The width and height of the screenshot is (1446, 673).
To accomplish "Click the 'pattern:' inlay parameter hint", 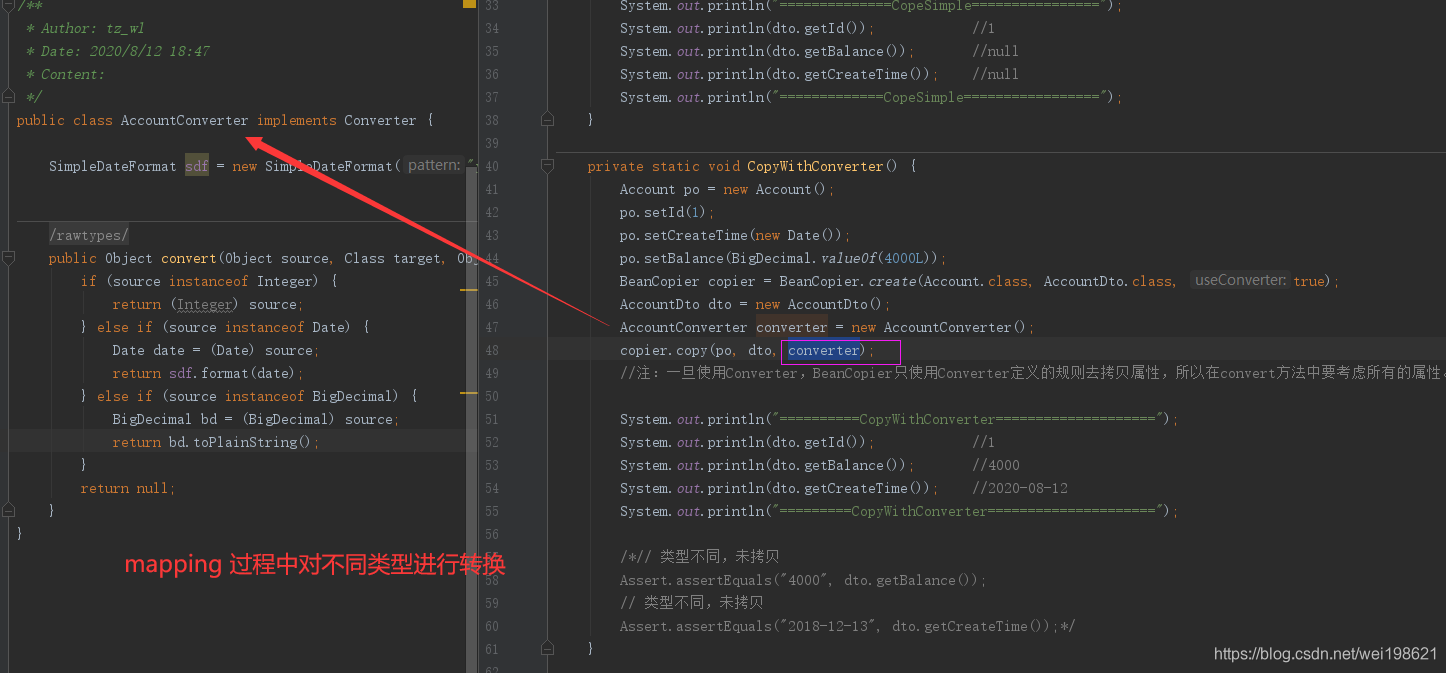I will [x=434, y=166].
